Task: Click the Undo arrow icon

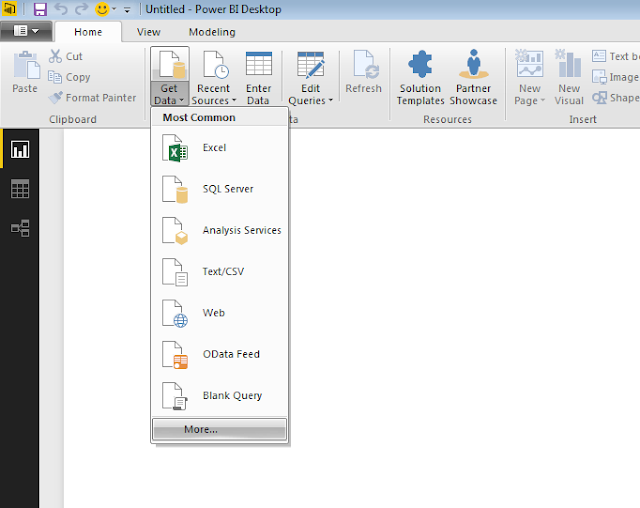Action: click(61, 9)
